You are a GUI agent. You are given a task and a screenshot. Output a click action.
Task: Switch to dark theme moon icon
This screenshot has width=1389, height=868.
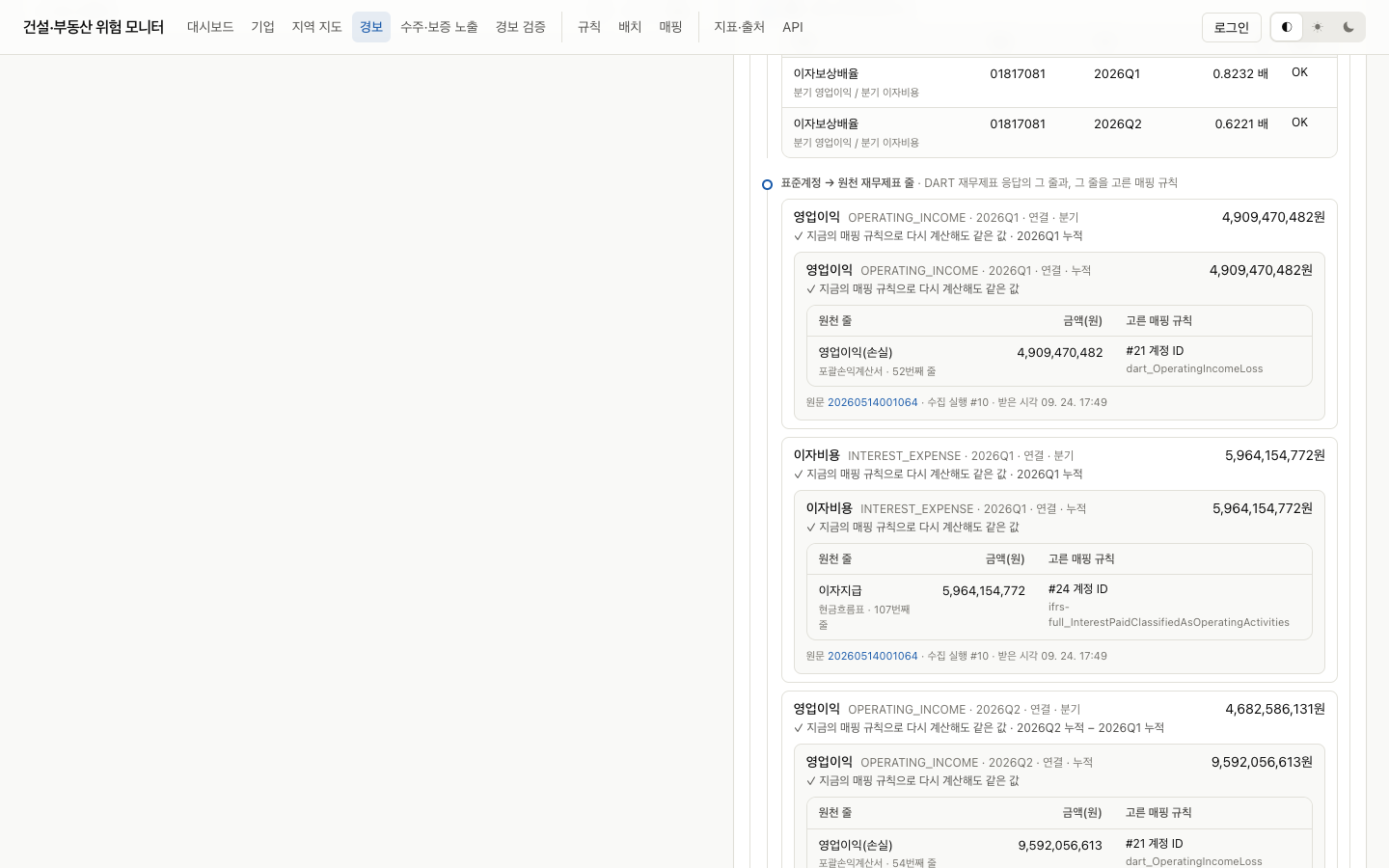(1348, 27)
